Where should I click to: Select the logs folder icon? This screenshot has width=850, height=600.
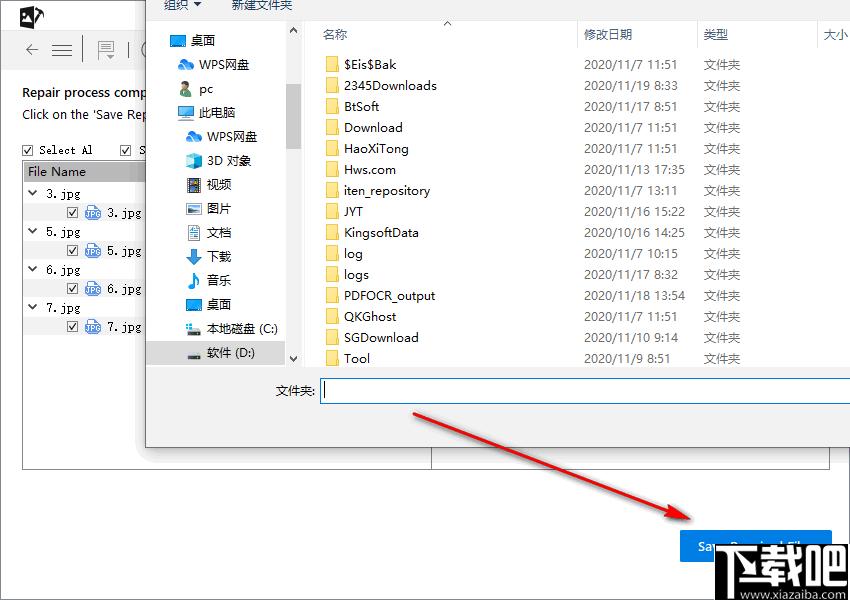tap(332, 275)
